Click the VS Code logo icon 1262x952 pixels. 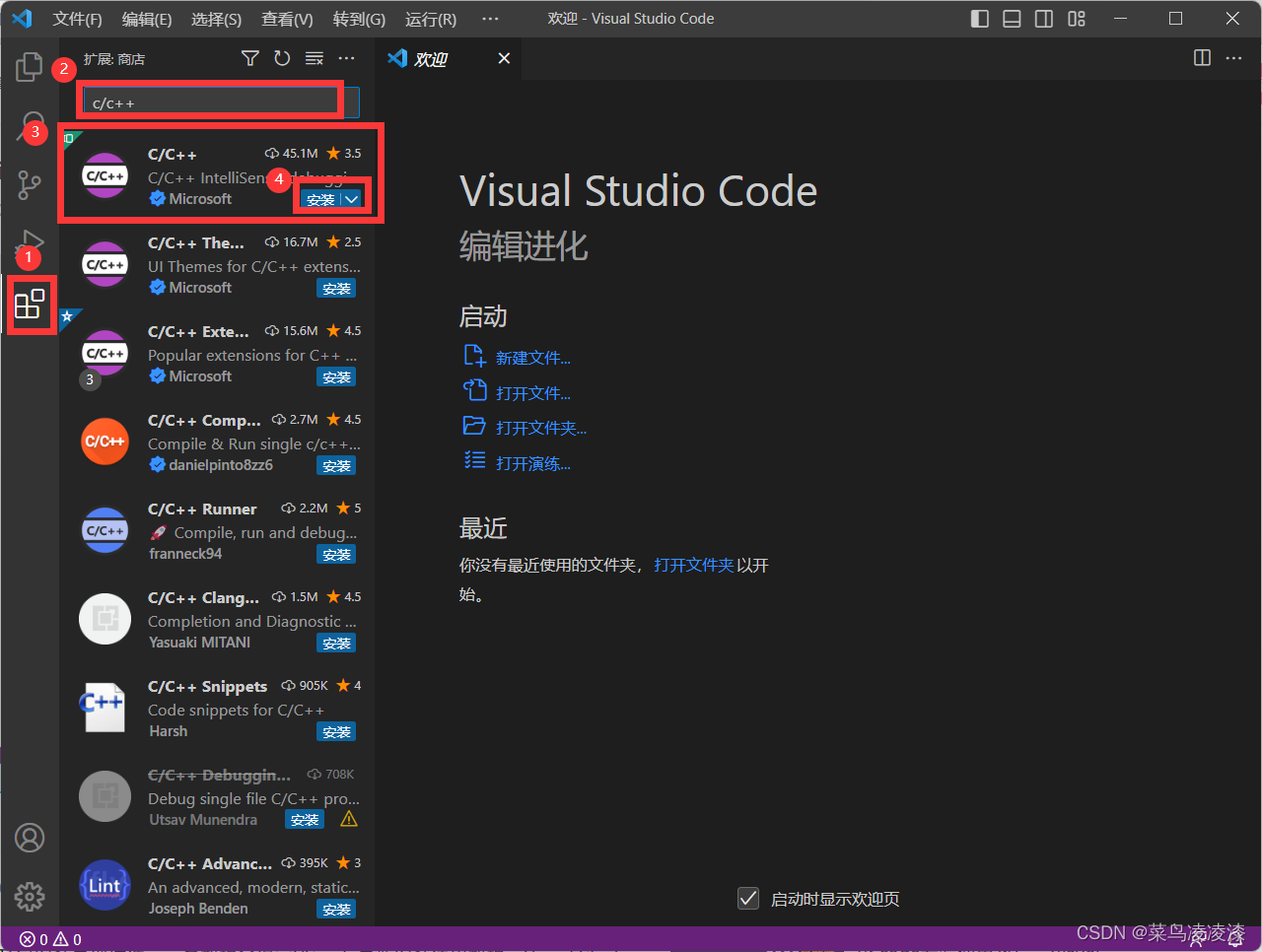point(22,19)
